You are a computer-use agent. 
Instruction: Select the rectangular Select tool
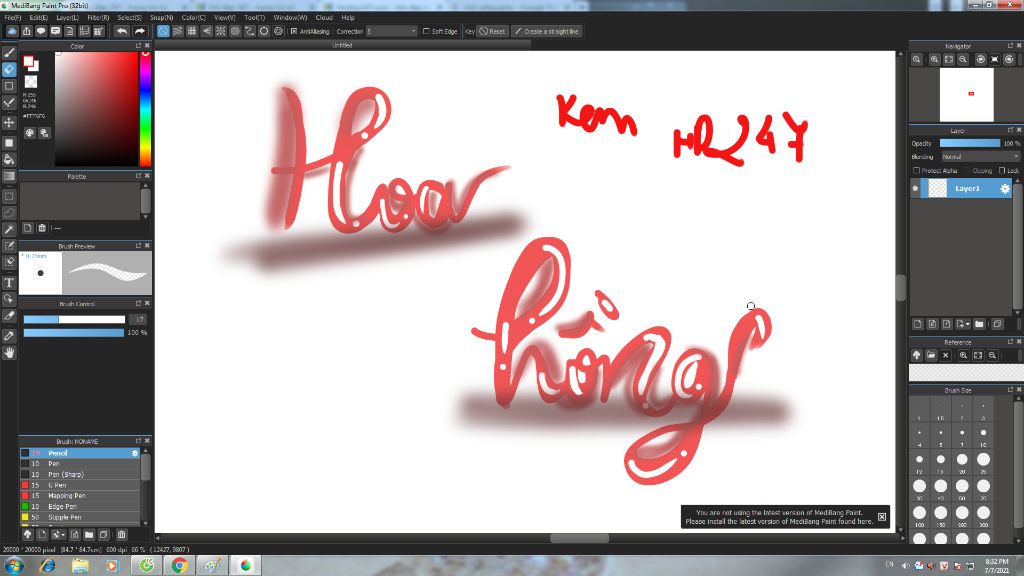(9, 196)
